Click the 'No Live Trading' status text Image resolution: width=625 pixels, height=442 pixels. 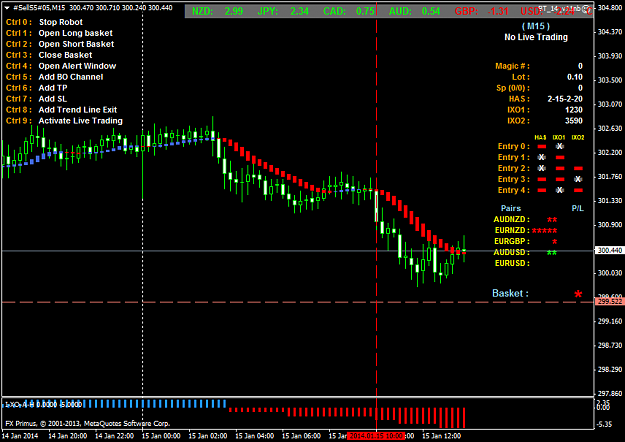pos(536,37)
